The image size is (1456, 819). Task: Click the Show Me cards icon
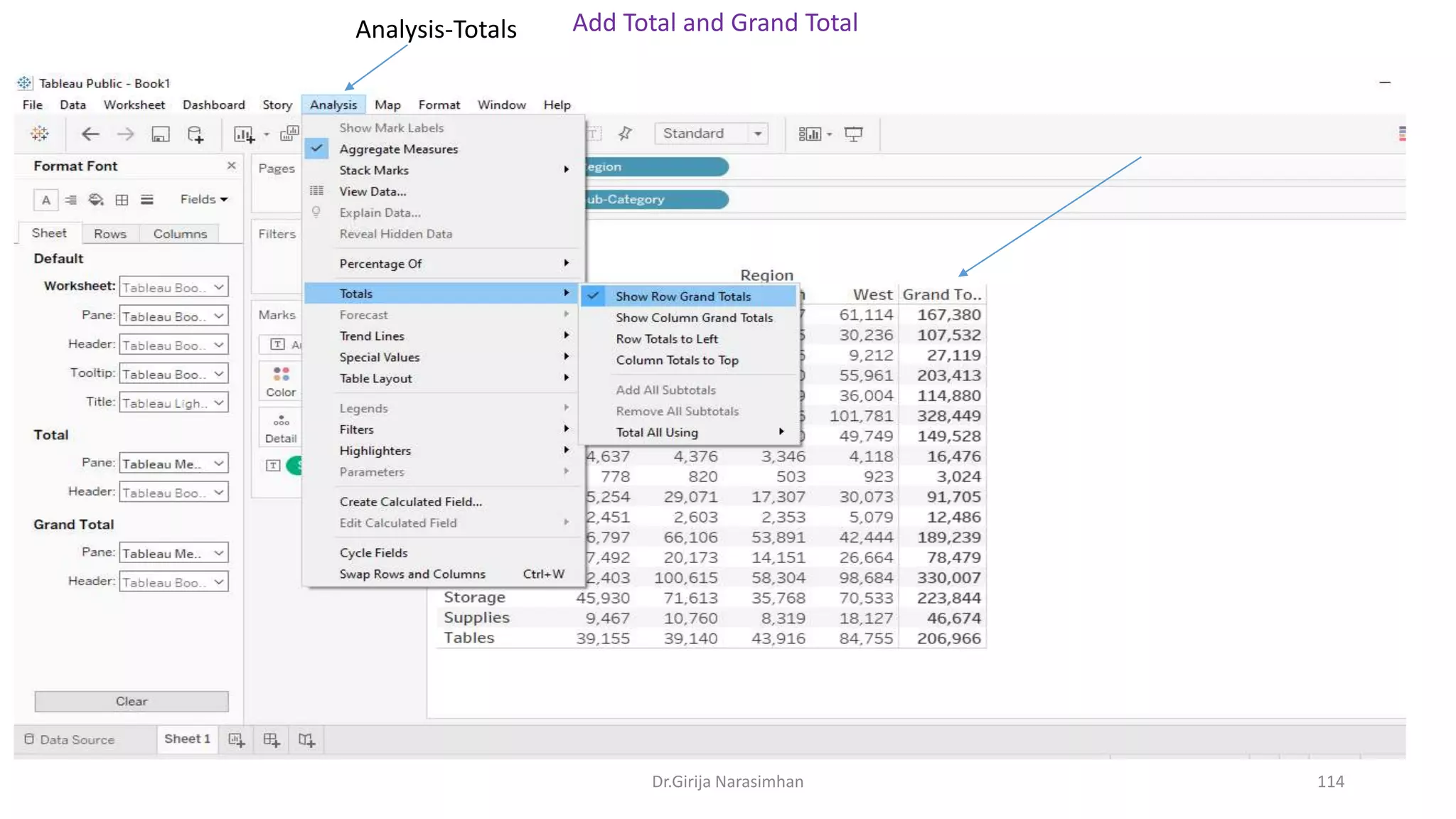click(x=809, y=134)
